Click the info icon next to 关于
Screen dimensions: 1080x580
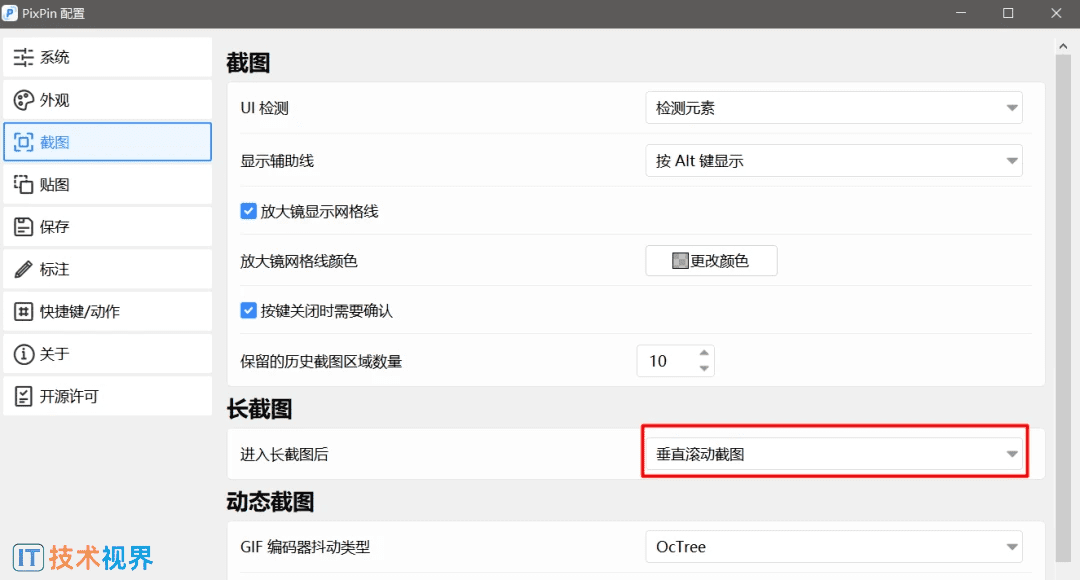(x=23, y=354)
